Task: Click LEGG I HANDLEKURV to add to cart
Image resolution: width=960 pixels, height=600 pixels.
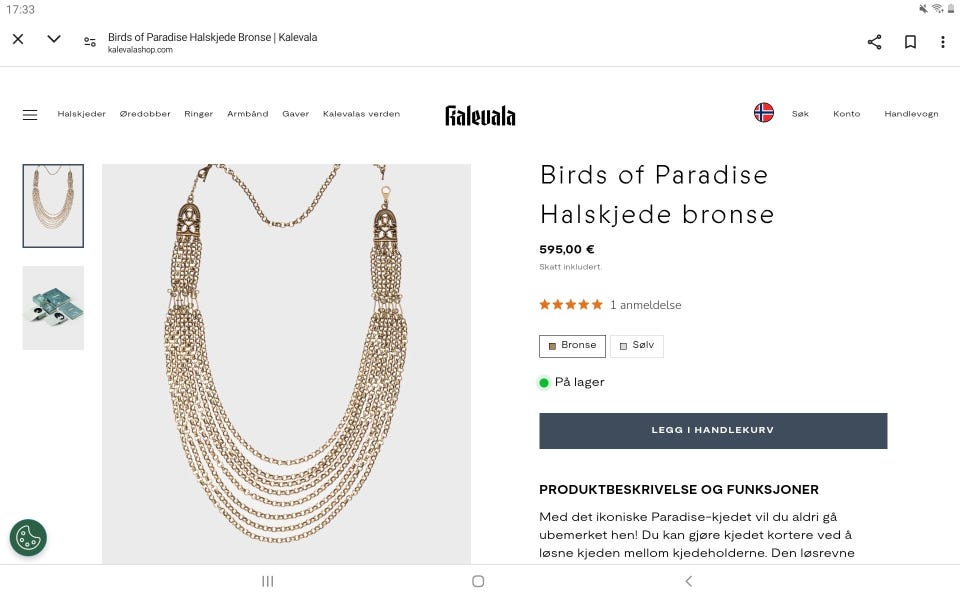Action: 713,430
